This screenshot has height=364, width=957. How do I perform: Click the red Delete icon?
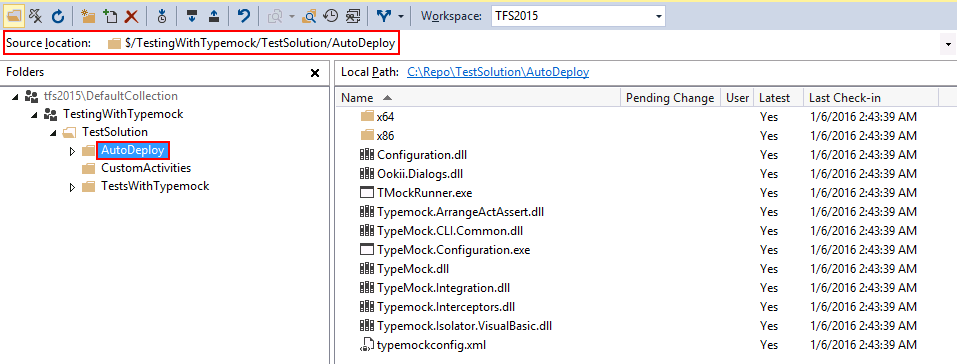[x=131, y=16]
